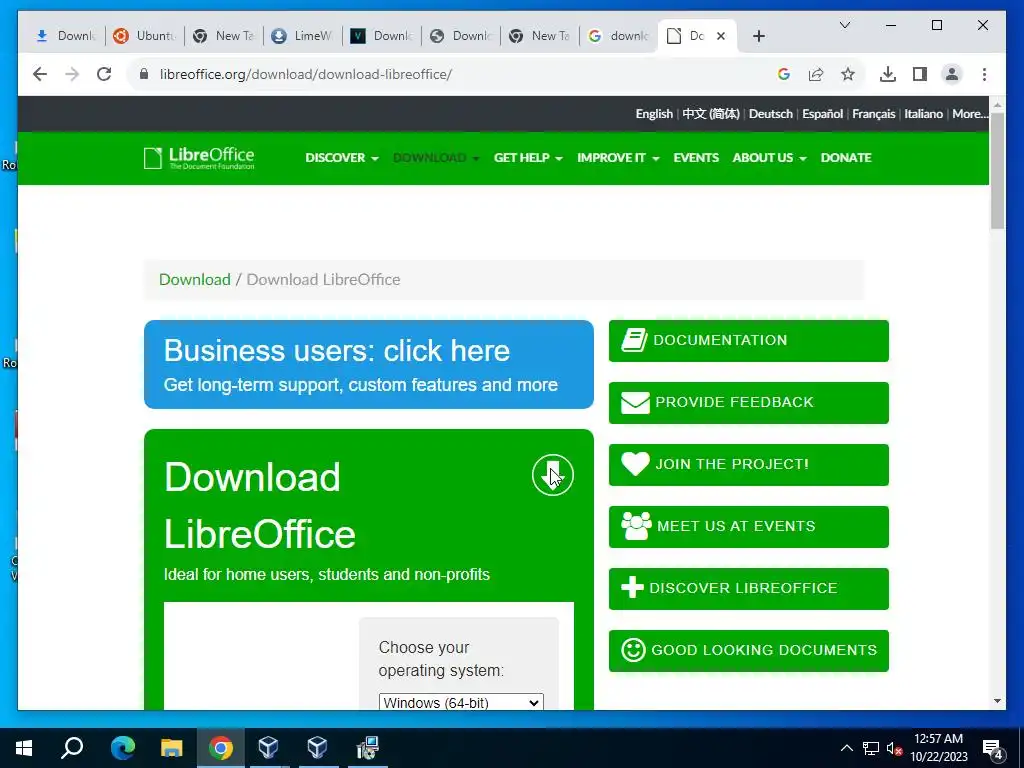Viewport: 1024px width, 768px height.
Task: Expand the ABOUT US menu
Action: click(x=769, y=158)
